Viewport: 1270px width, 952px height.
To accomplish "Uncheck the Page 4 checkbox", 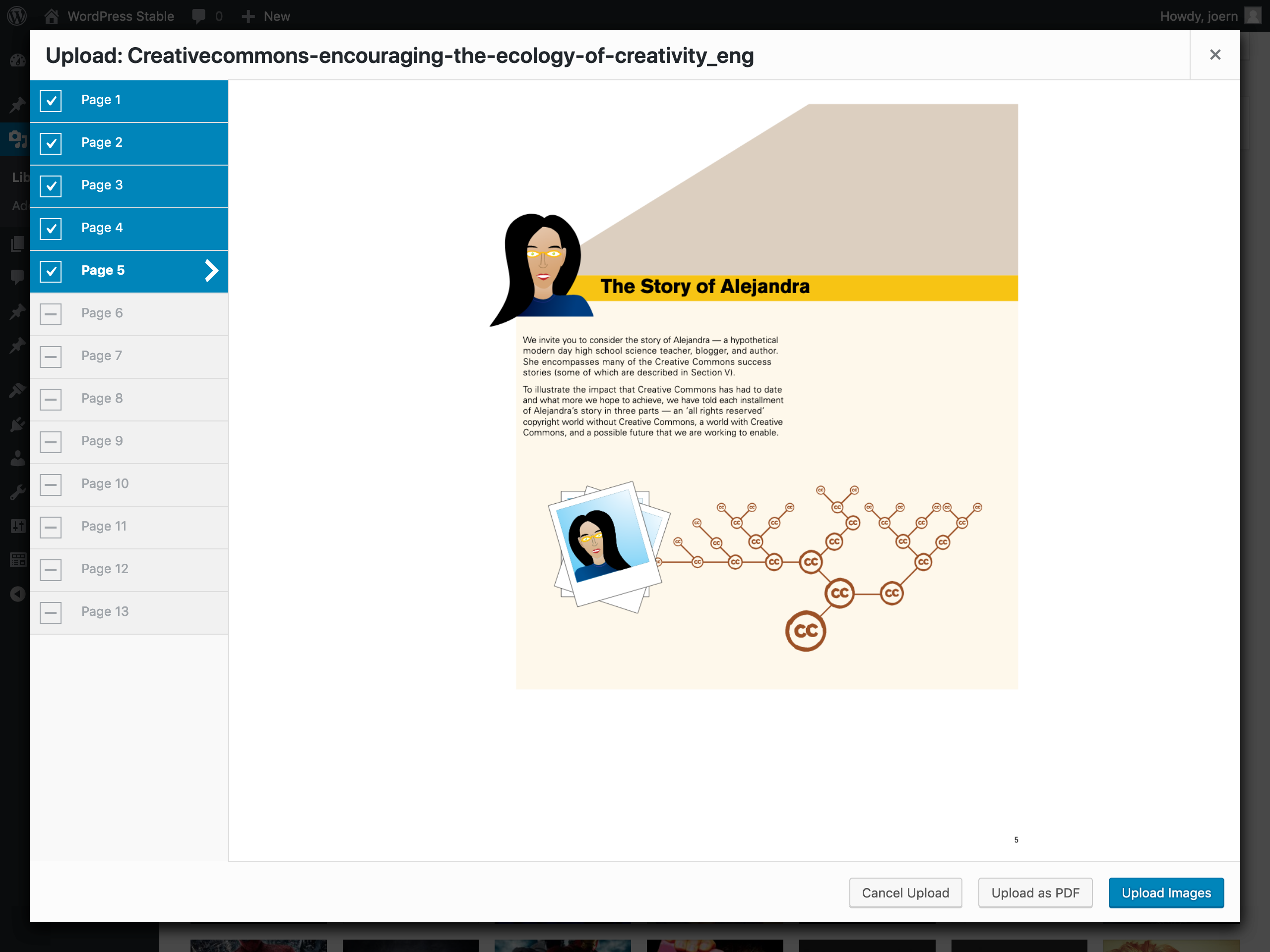I will [x=51, y=229].
